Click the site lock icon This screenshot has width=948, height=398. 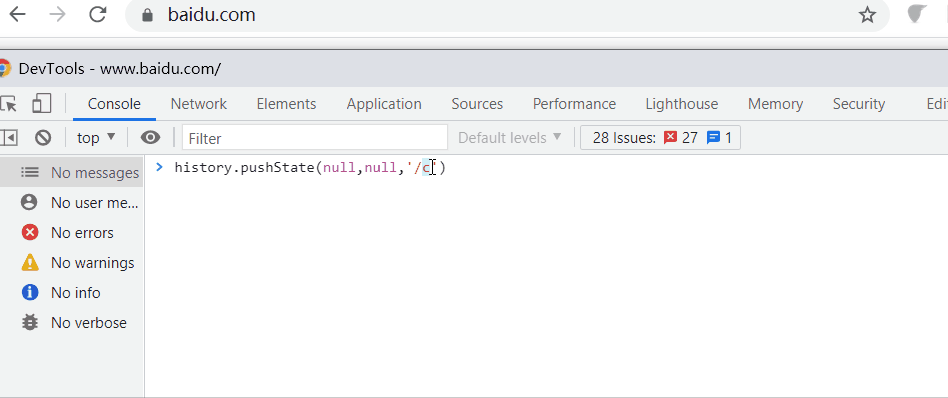click(148, 15)
